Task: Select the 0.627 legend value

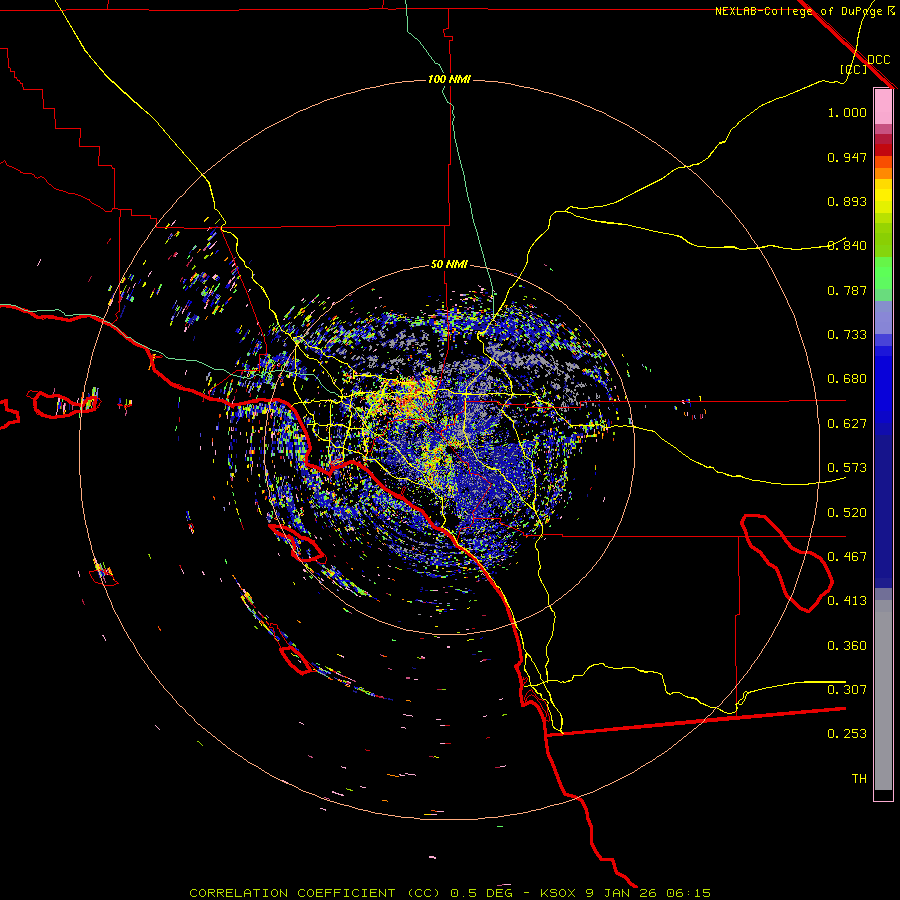Action: (x=847, y=424)
